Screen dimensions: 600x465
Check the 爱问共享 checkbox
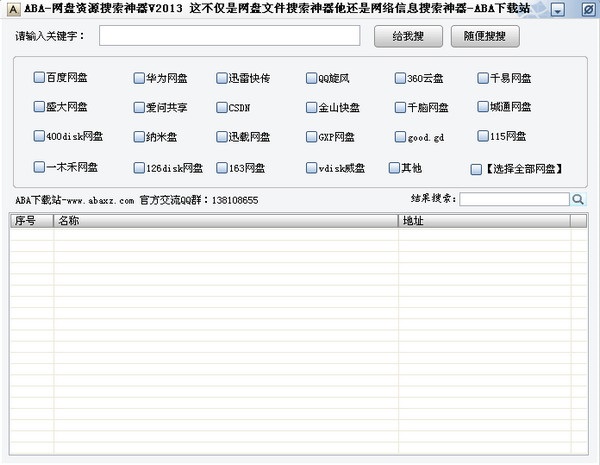[x=139, y=108]
